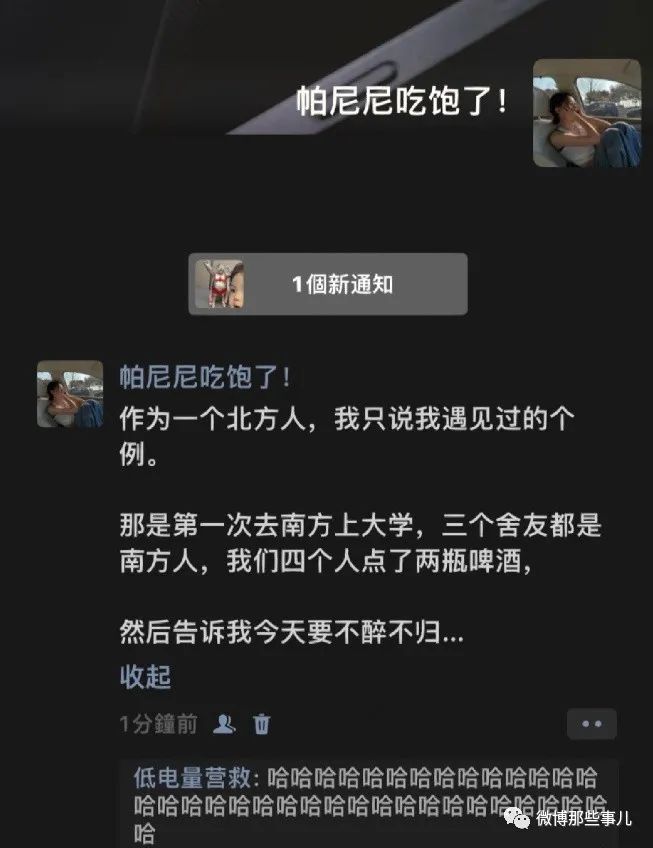Image resolution: width=653 pixels, height=848 pixels.
Task: Click the 微博那些事儿 watermark text
Action: [x=584, y=818]
